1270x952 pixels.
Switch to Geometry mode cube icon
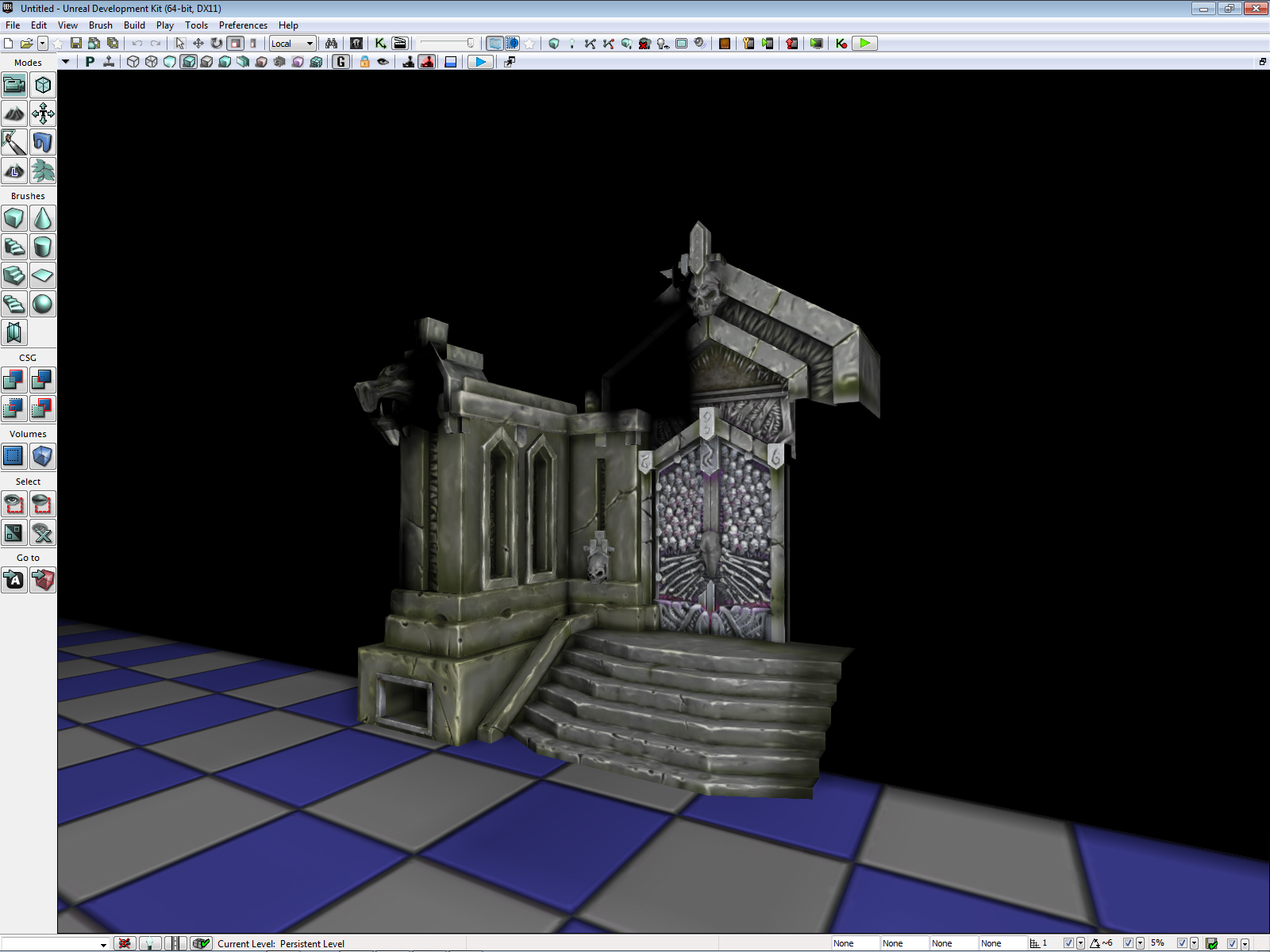(x=43, y=85)
